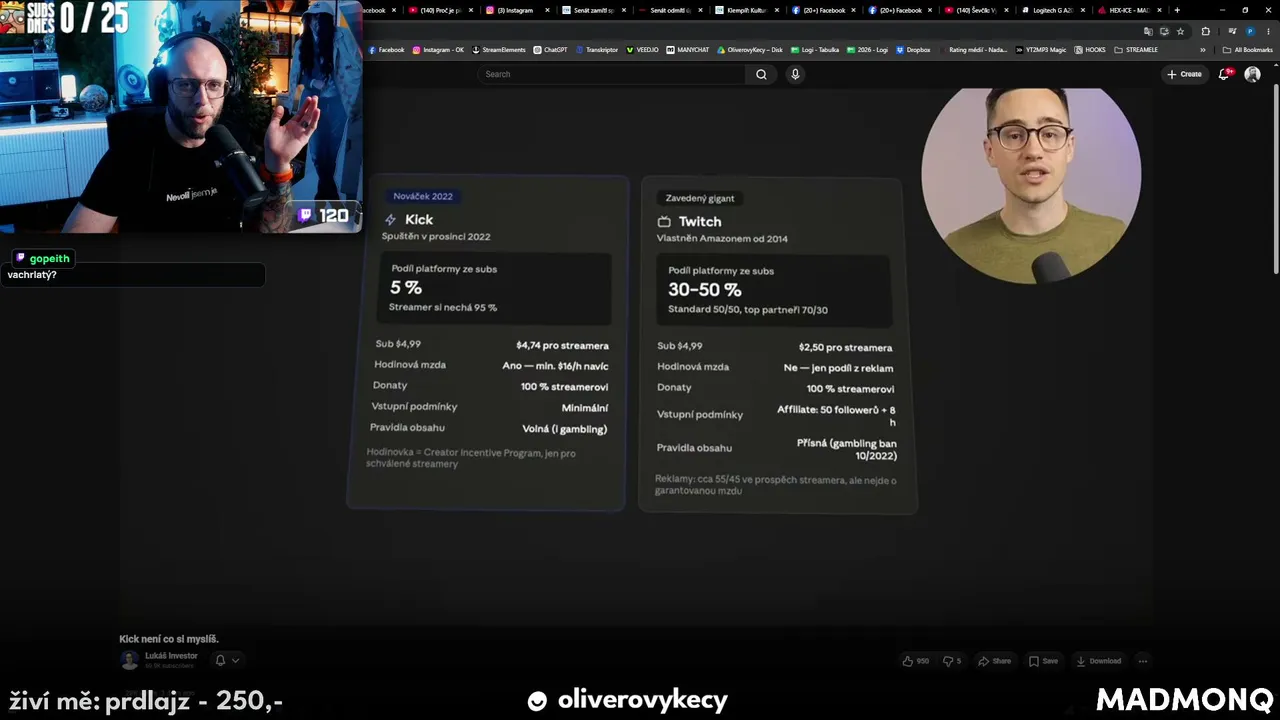Viewport: 1280px width, 720px height.
Task: Open the All Bookmarks folder
Action: 1248,49
